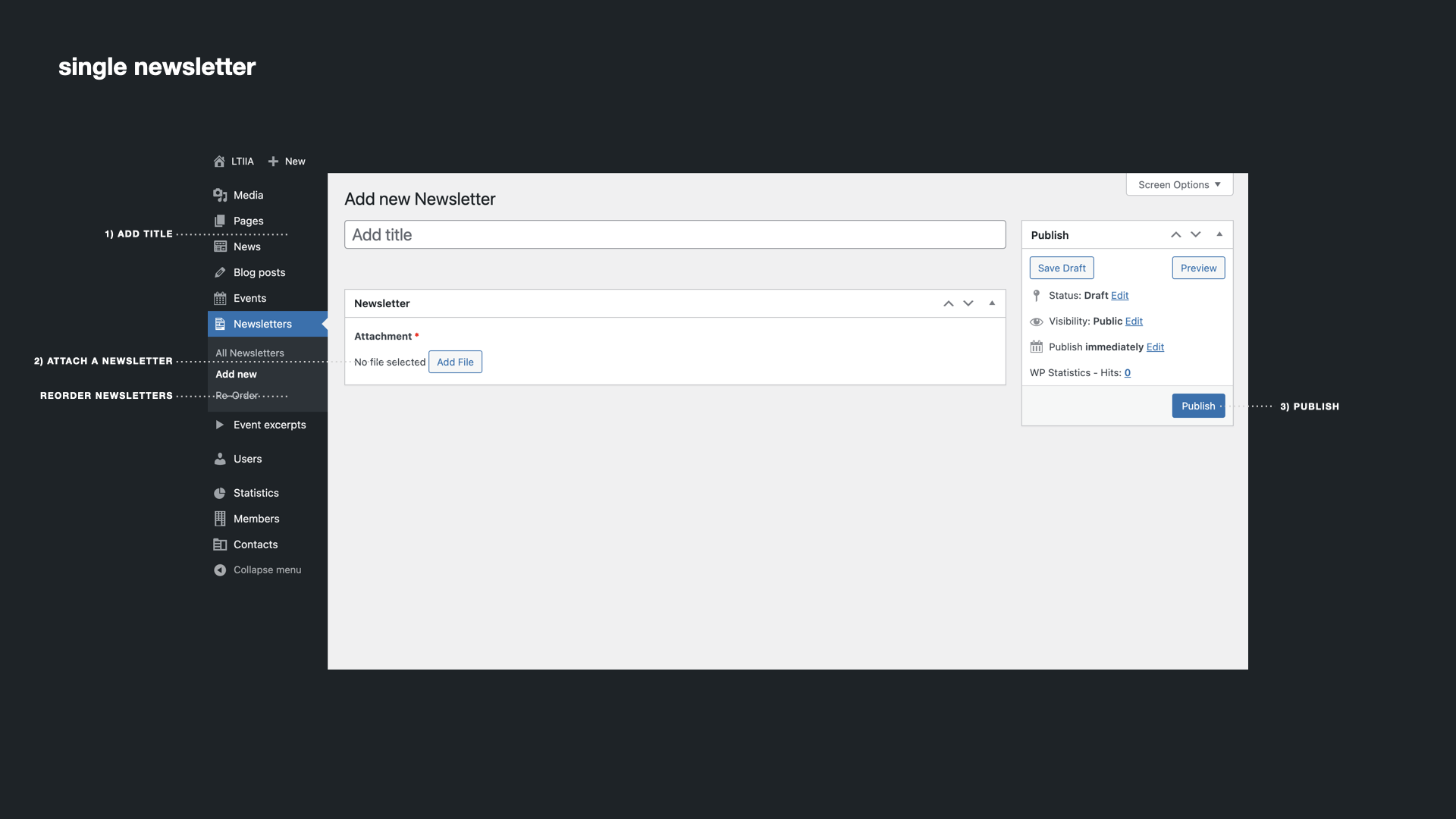Screen dimensions: 1456x819
Task: Click the Publish immediately calendar icon
Action: (x=1037, y=347)
